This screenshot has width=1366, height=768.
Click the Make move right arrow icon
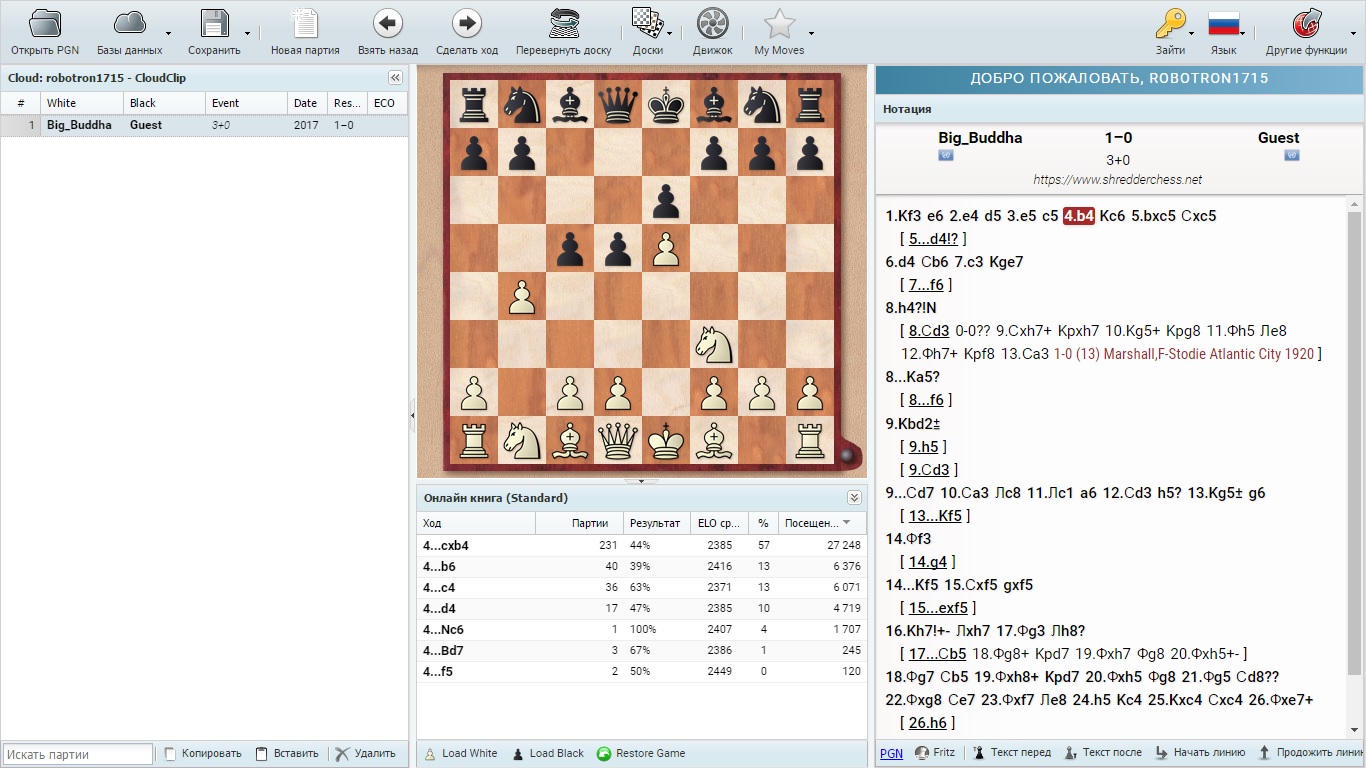click(466, 24)
